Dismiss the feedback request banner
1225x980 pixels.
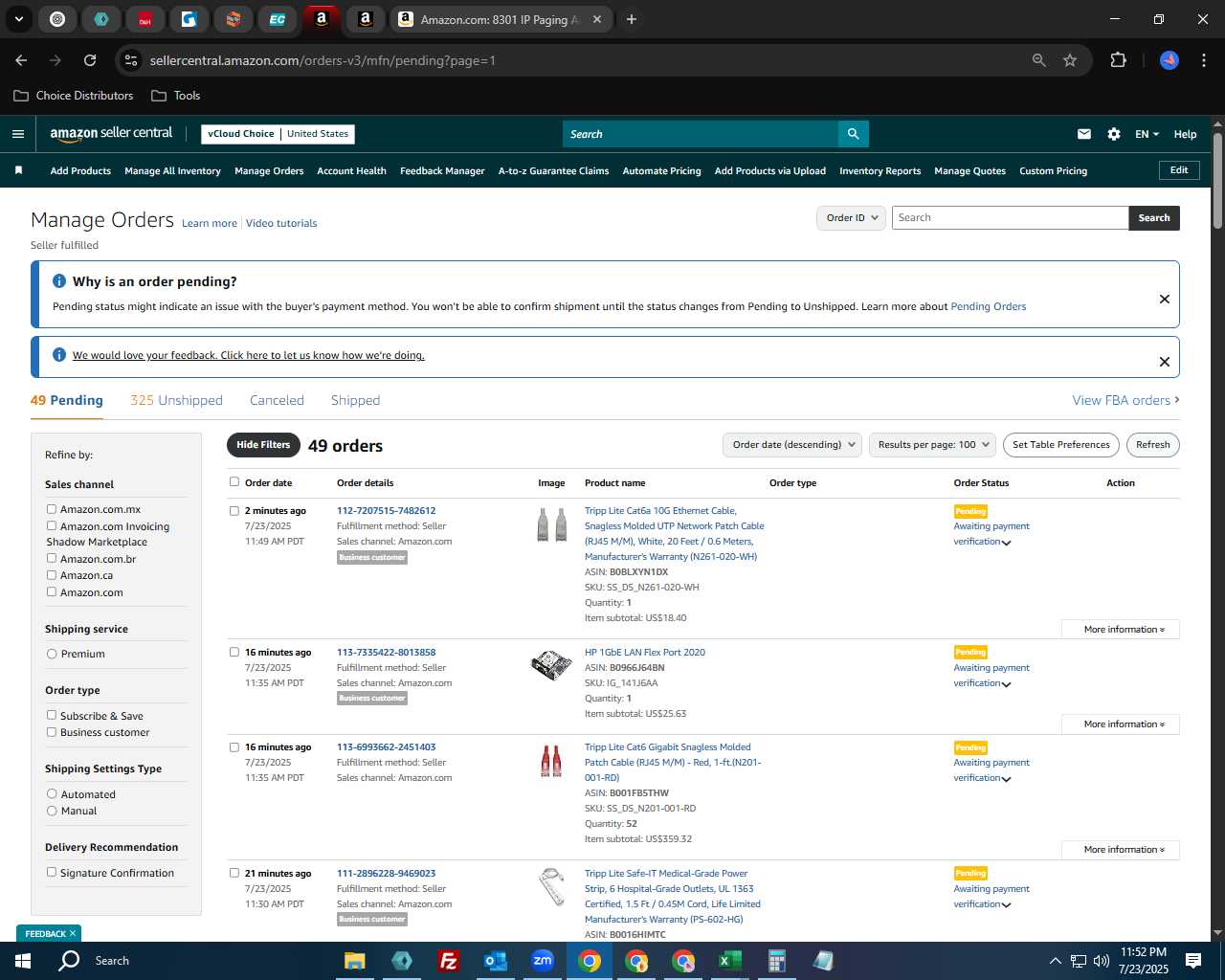(1165, 362)
